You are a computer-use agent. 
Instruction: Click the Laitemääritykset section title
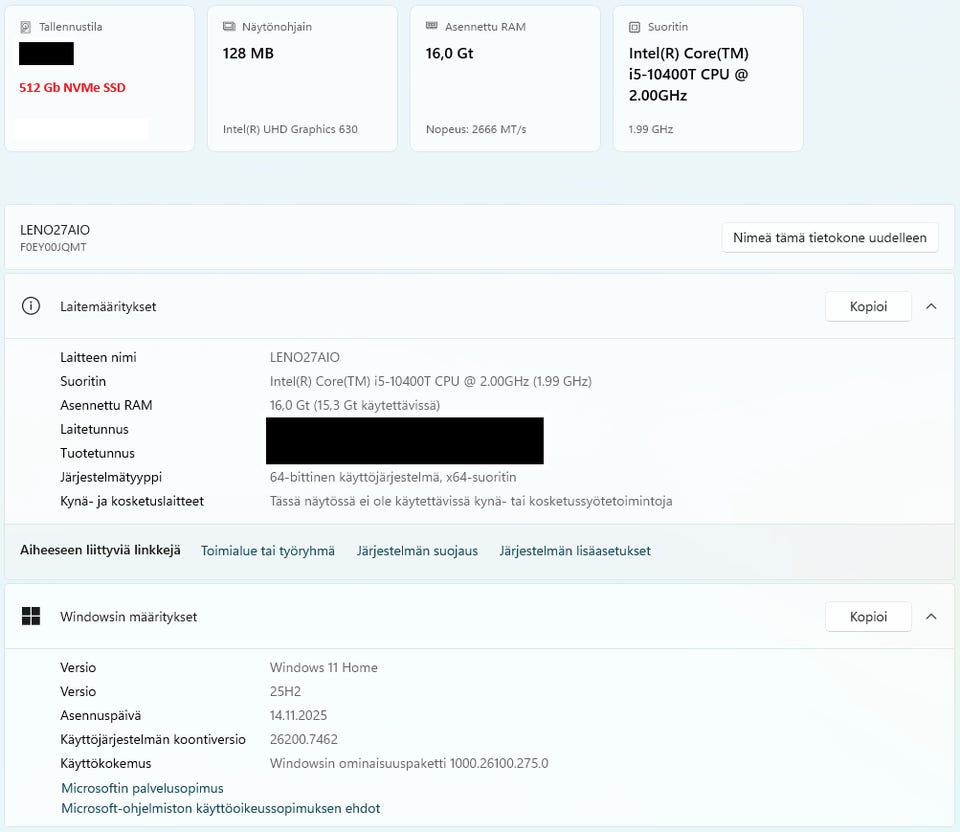(x=108, y=306)
